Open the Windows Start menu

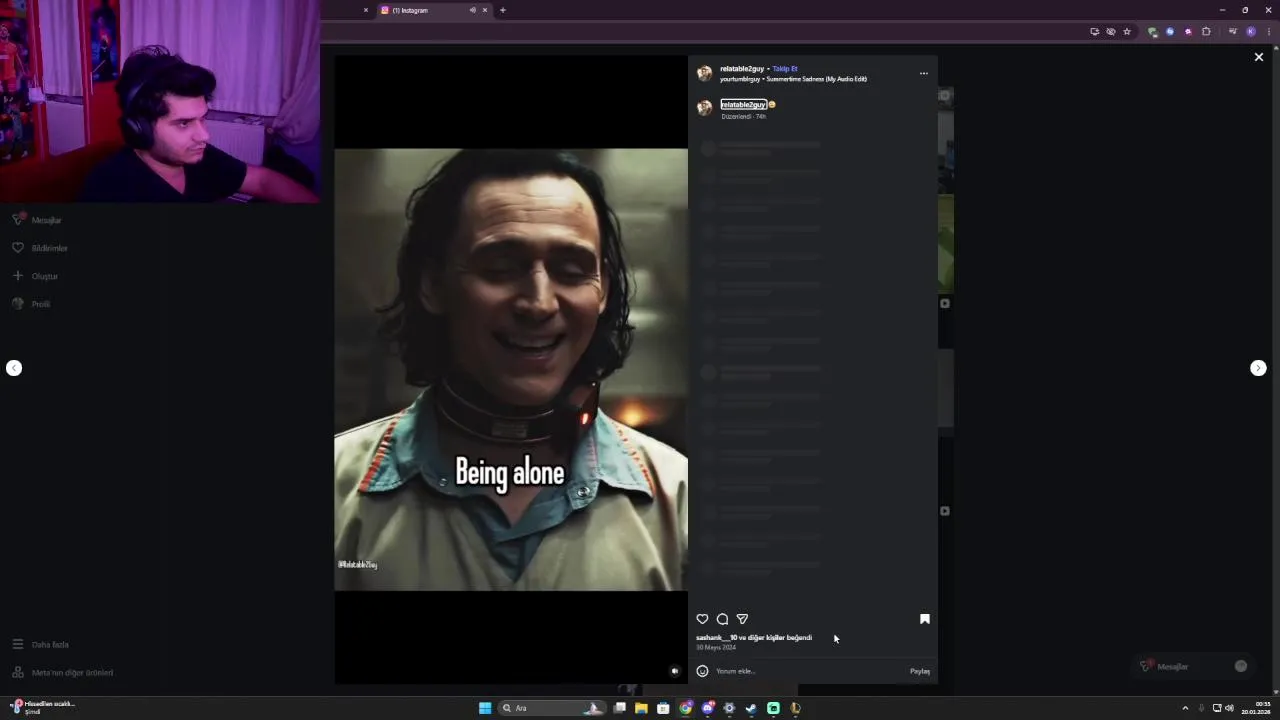pos(485,708)
